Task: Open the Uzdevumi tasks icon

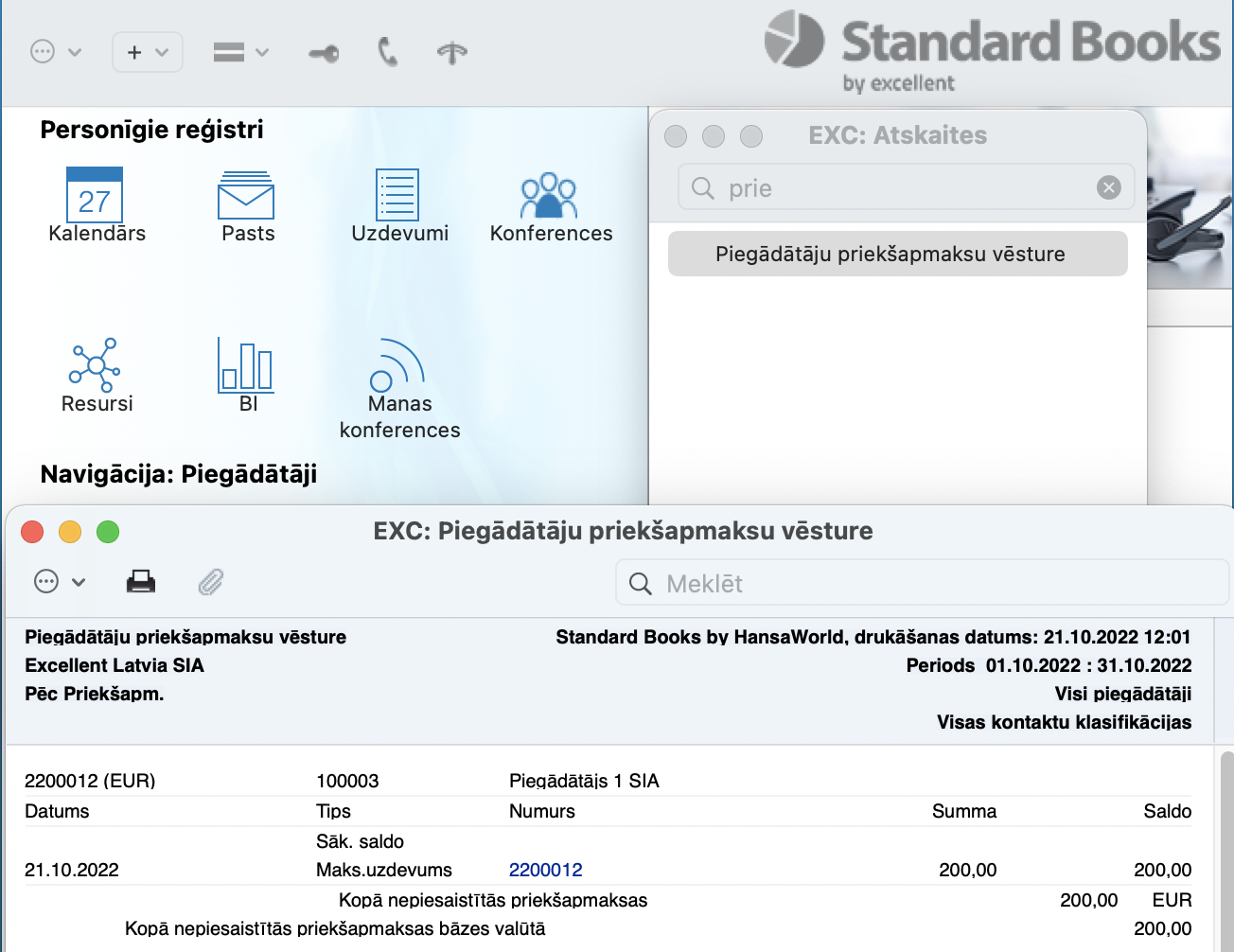Action: tap(397, 196)
